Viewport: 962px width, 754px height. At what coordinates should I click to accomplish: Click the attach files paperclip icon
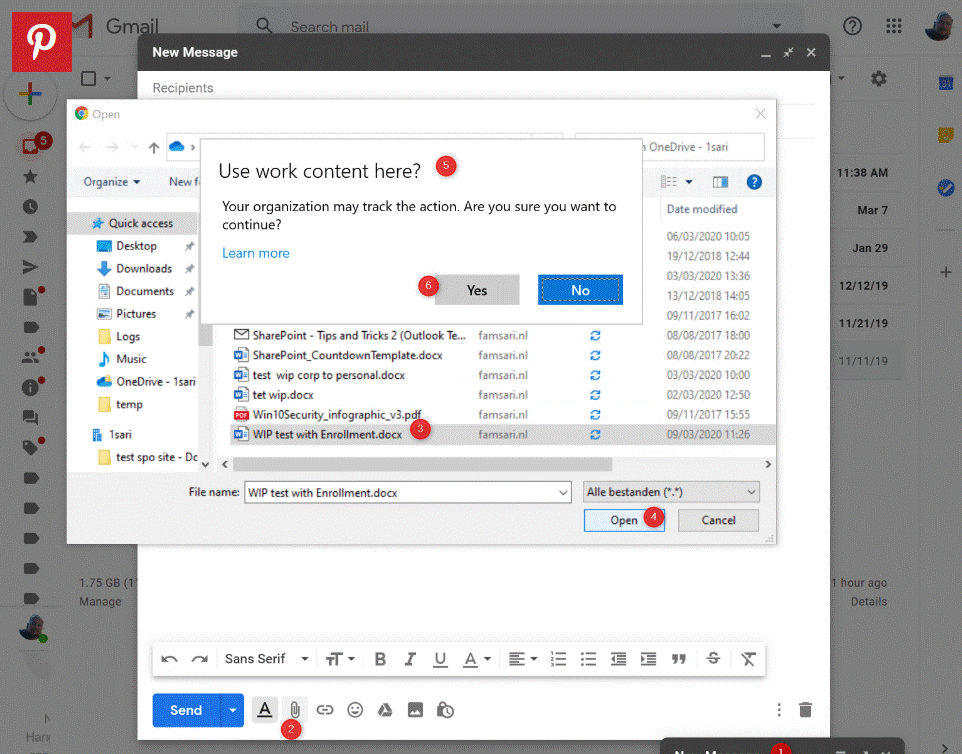(x=295, y=710)
